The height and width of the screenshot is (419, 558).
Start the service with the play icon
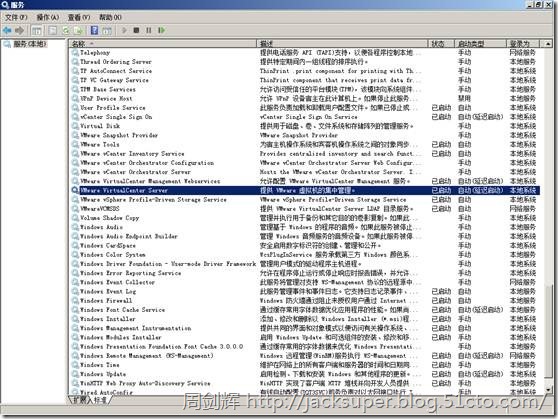coord(124,31)
